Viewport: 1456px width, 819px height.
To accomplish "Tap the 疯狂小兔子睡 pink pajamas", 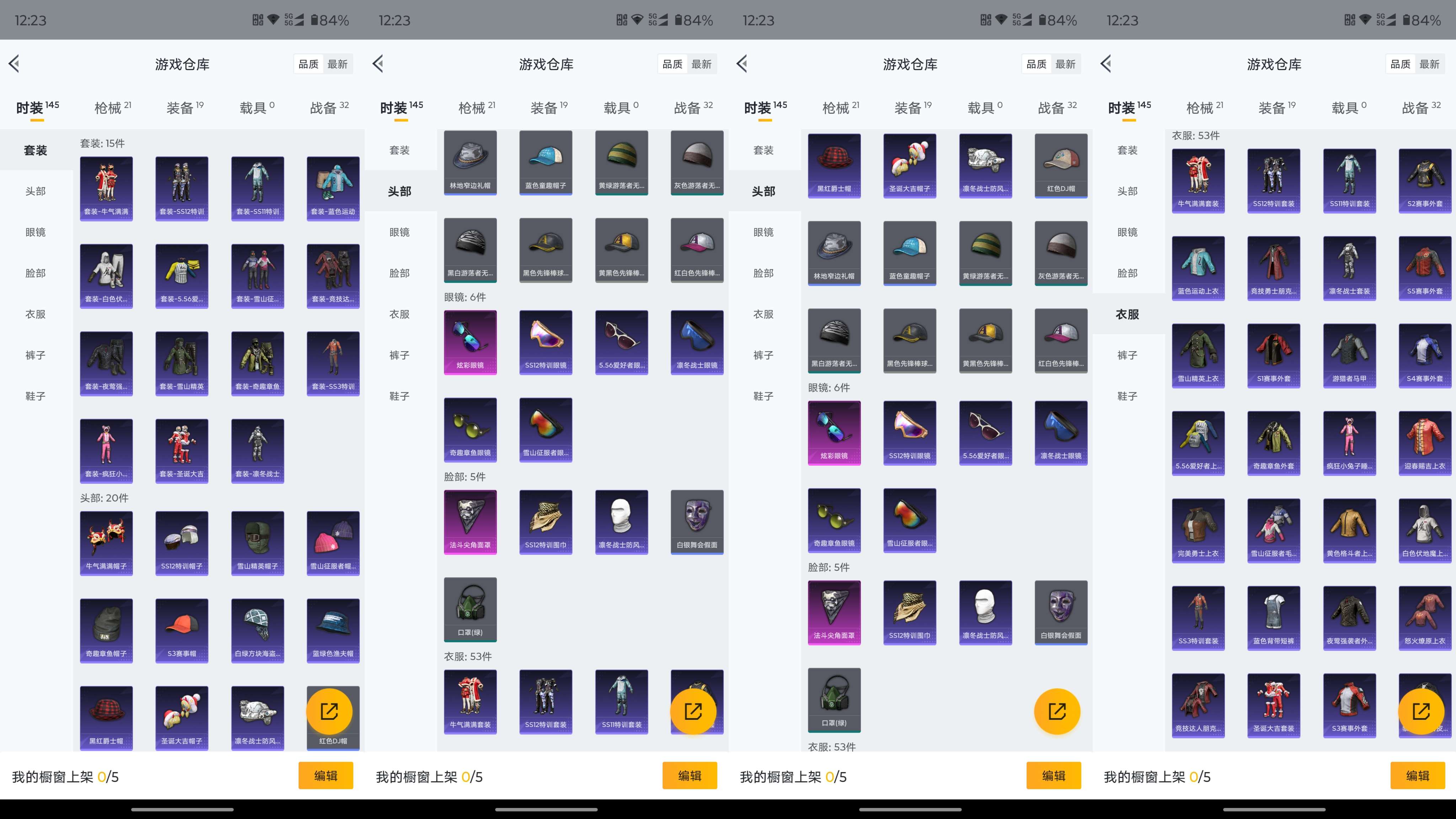I will (x=1350, y=444).
